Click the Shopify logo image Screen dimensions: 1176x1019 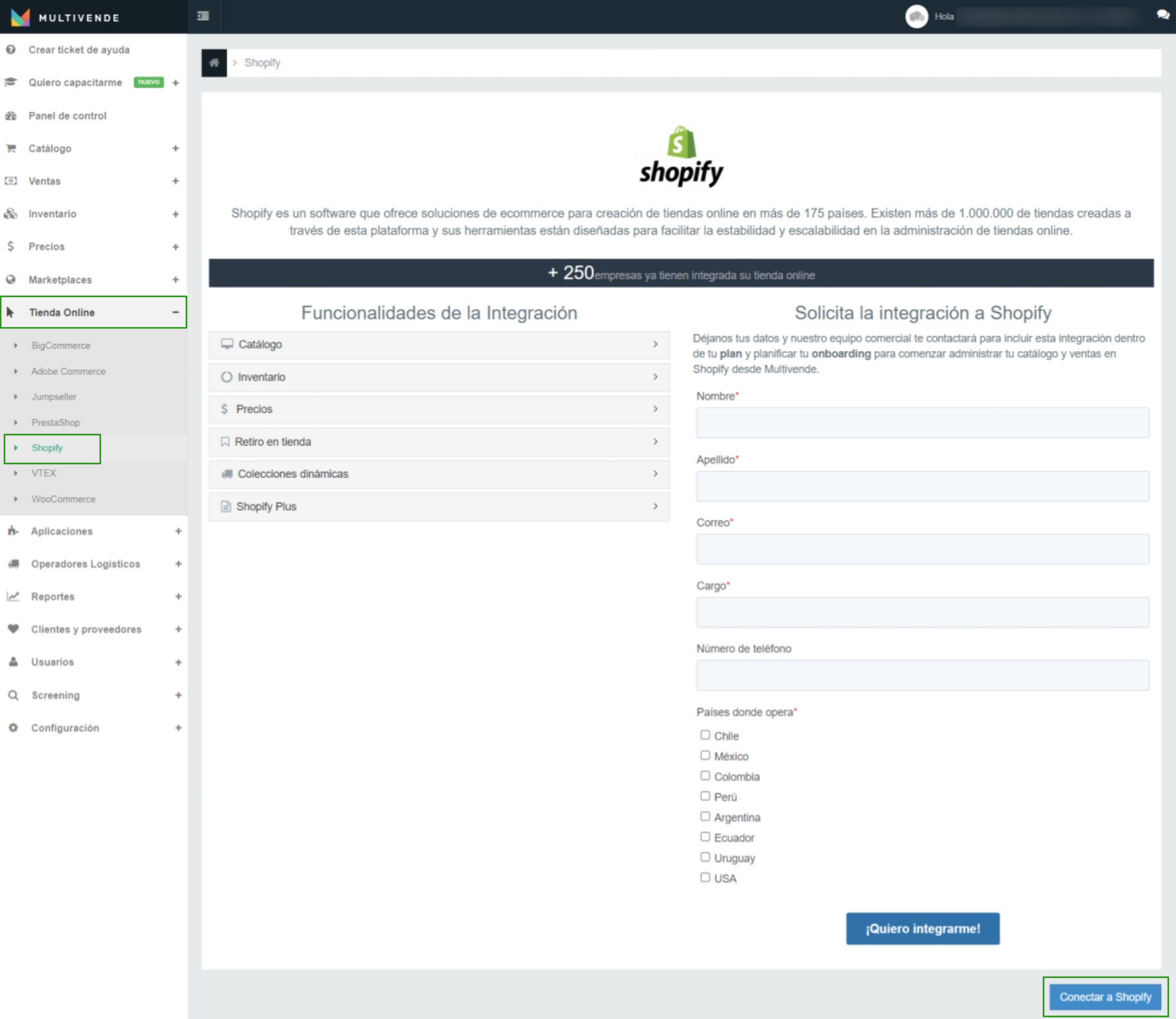coord(682,156)
